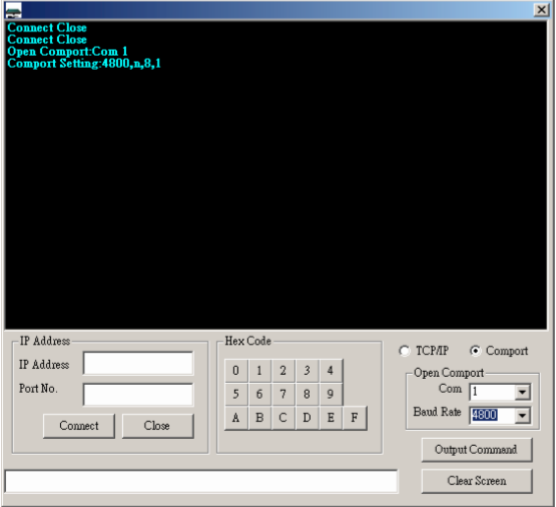Click the Connect button

click(79, 426)
